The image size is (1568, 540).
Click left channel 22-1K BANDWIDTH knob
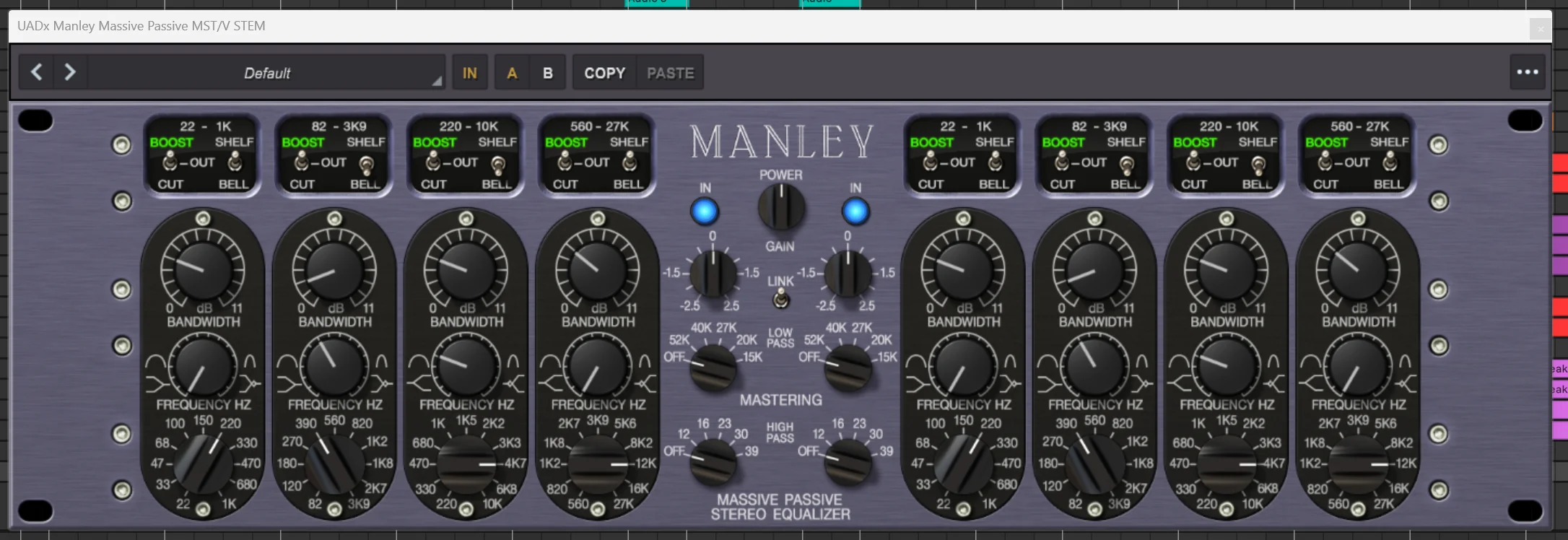(x=203, y=366)
